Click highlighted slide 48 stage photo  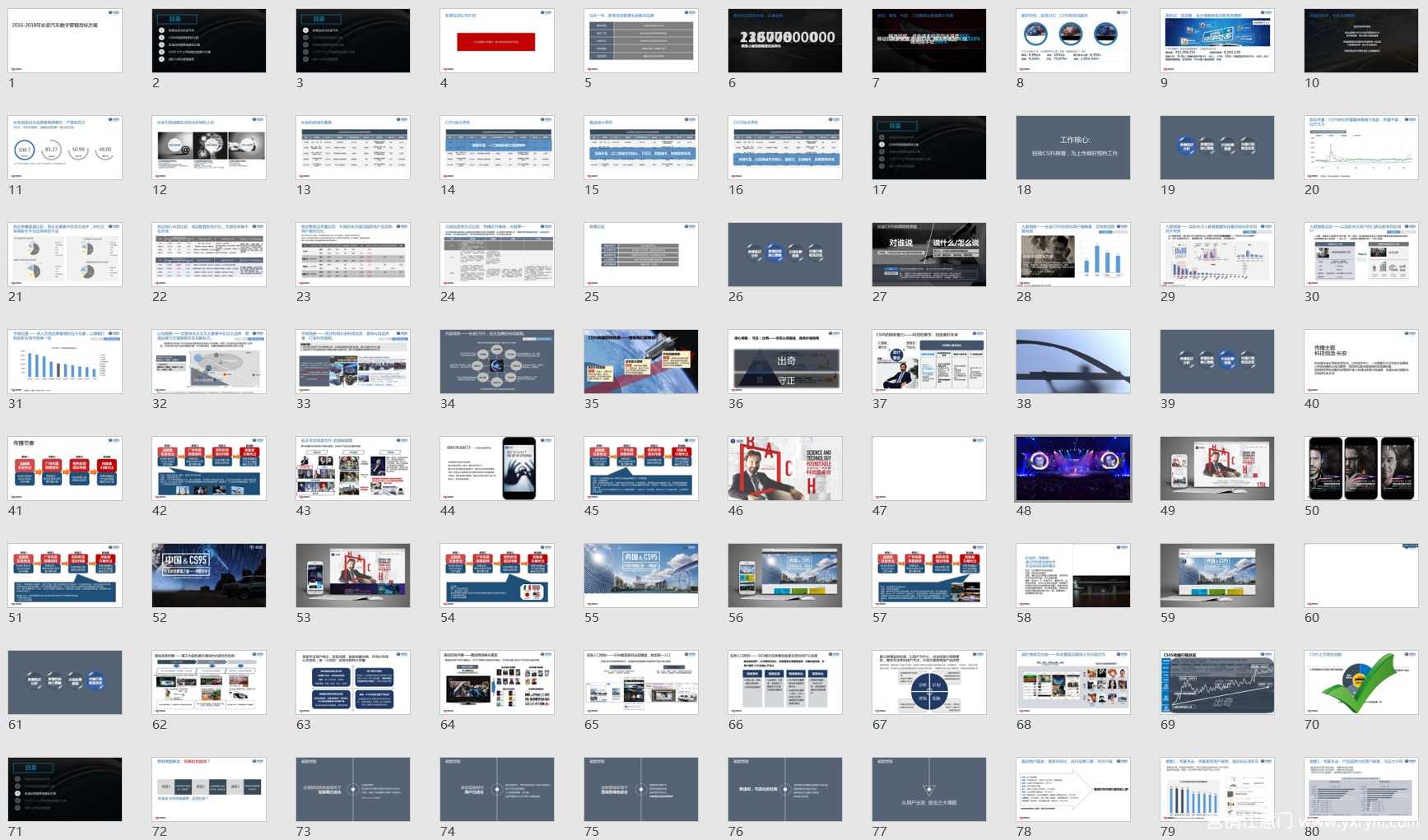coord(1073,468)
